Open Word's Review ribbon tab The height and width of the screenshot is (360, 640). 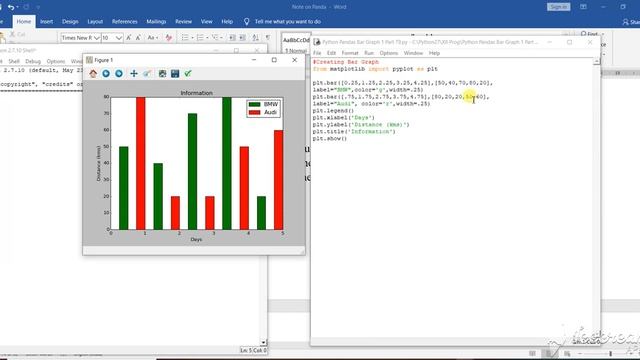[x=183, y=21]
